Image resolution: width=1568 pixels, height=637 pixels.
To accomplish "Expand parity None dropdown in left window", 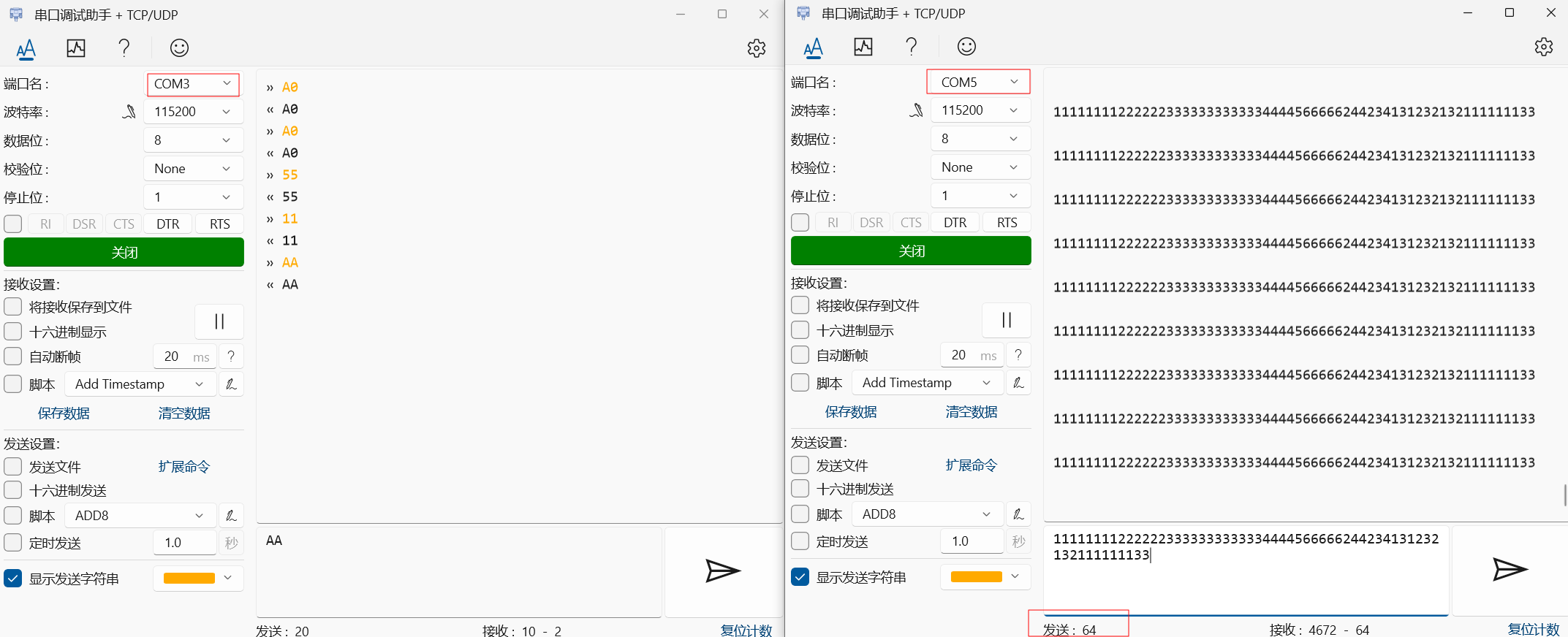I will [x=194, y=169].
